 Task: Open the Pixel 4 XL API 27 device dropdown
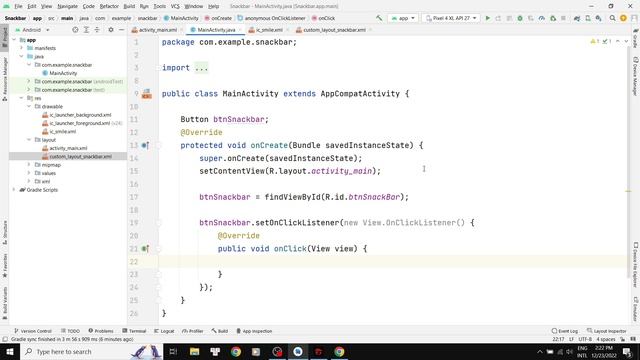[x=451, y=18]
